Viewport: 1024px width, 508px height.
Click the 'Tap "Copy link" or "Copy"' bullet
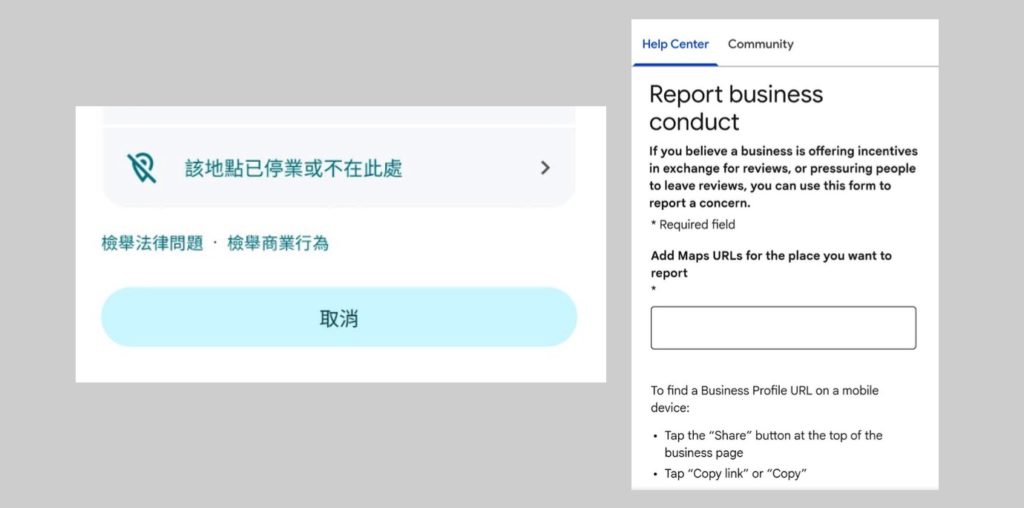click(735, 473)
